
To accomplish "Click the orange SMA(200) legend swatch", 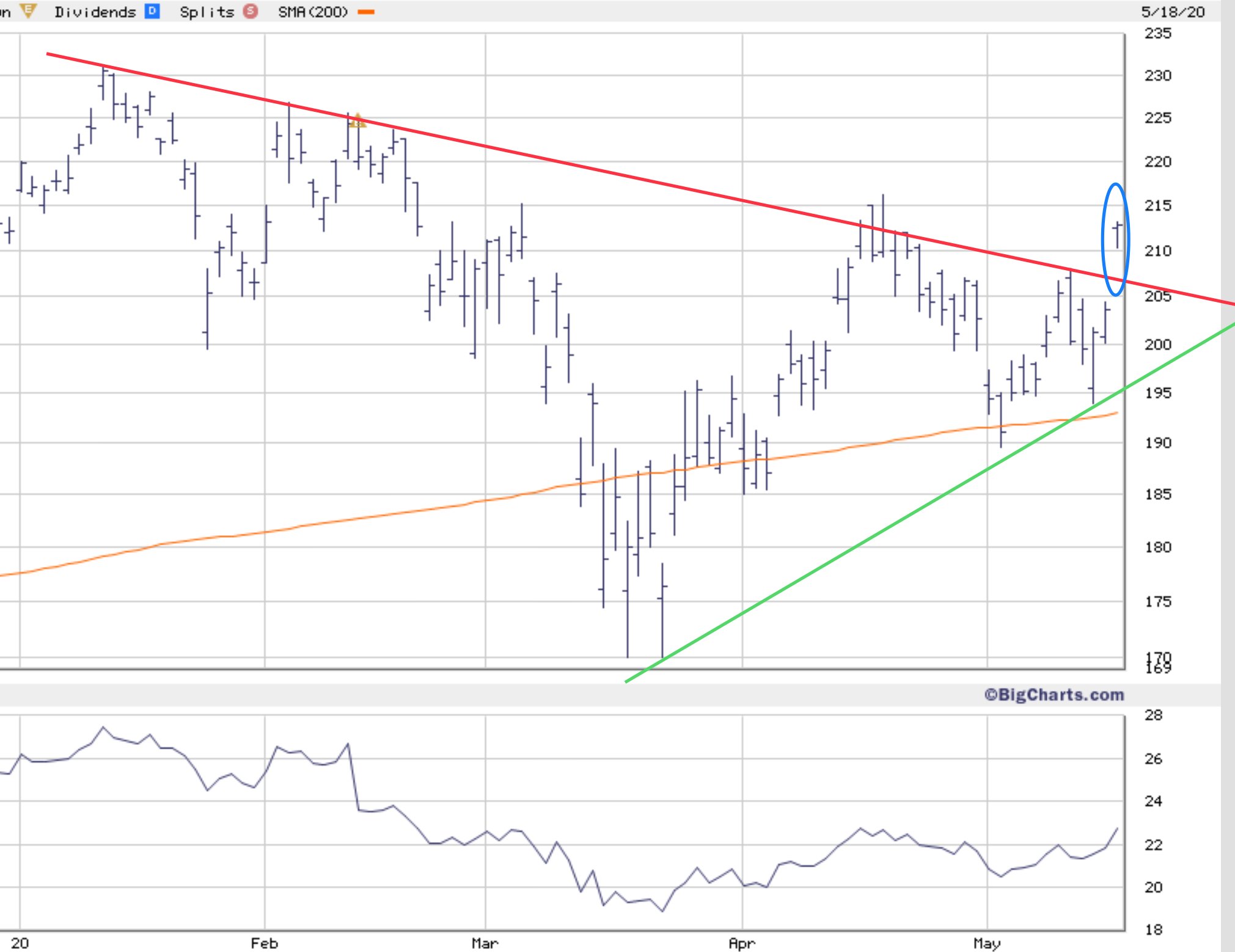I will click(x=366, y=12).
